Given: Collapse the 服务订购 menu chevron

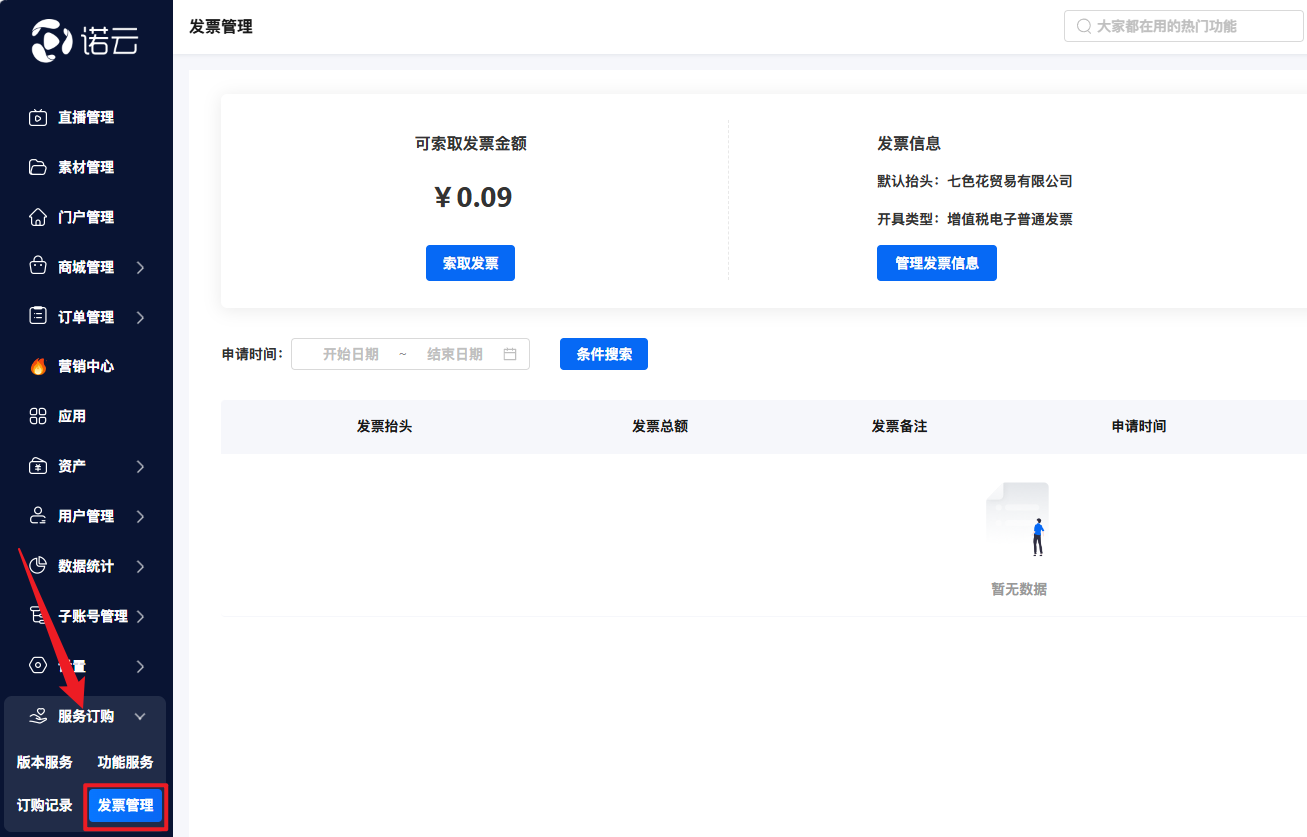Looking at the screenshot, I should coord(140,716).
